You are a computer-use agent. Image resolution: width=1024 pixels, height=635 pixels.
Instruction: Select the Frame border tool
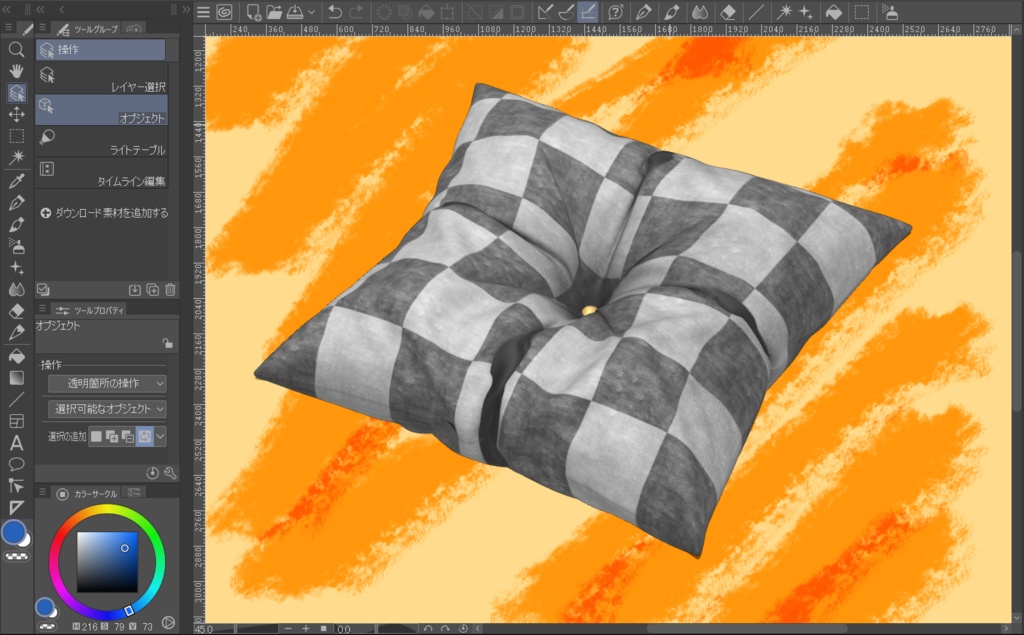point(16,421)
